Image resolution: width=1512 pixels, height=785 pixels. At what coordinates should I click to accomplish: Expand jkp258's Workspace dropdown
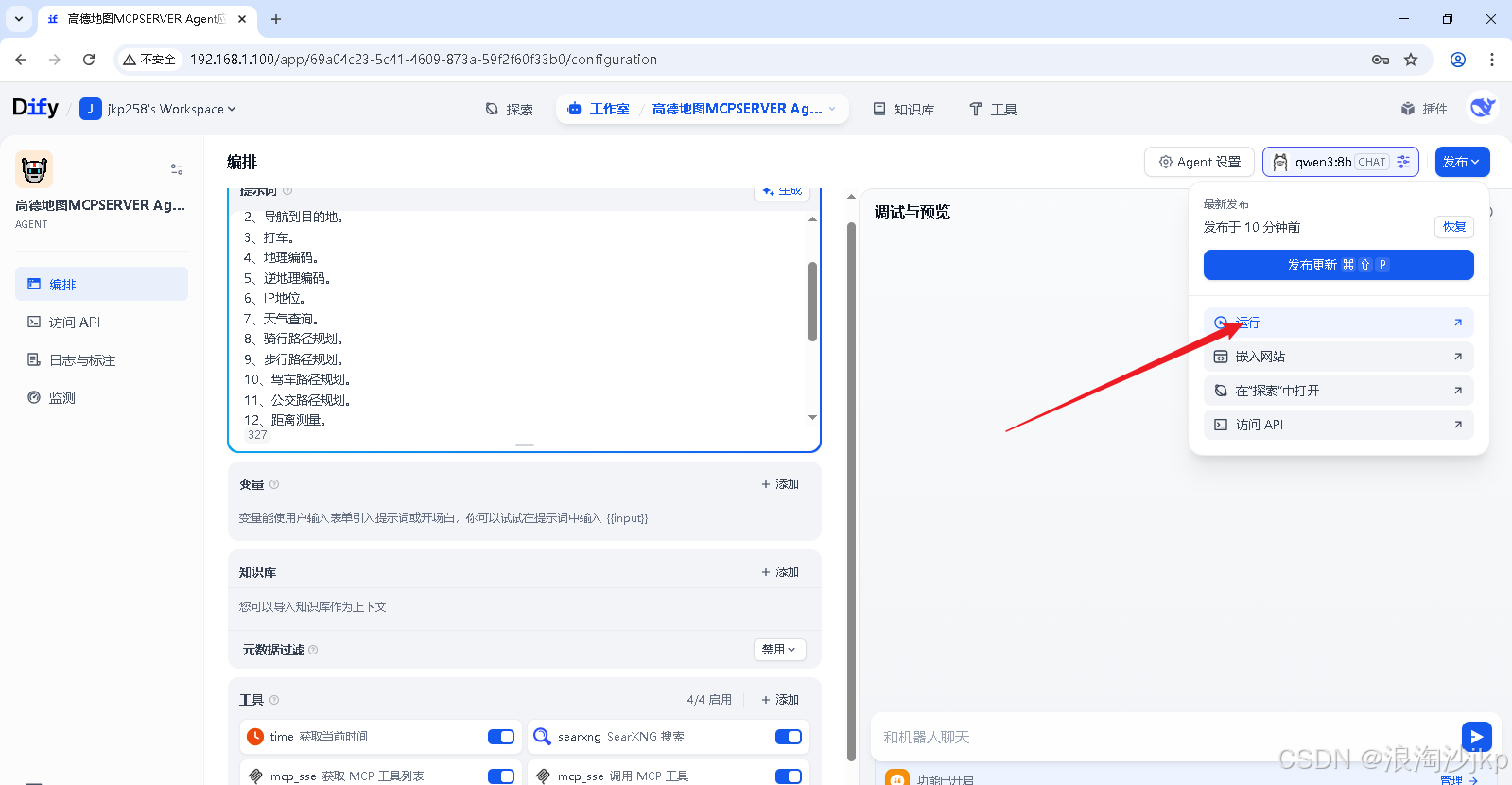pos(159,110)
